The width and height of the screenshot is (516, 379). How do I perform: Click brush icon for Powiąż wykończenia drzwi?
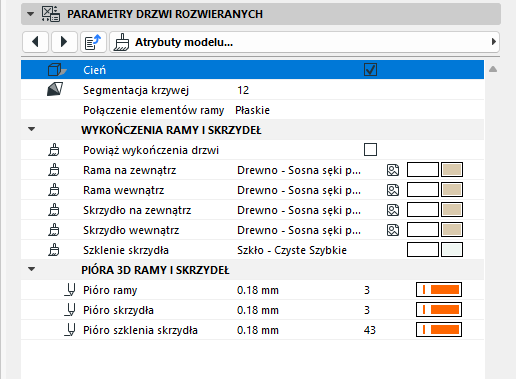pos(54,150)
